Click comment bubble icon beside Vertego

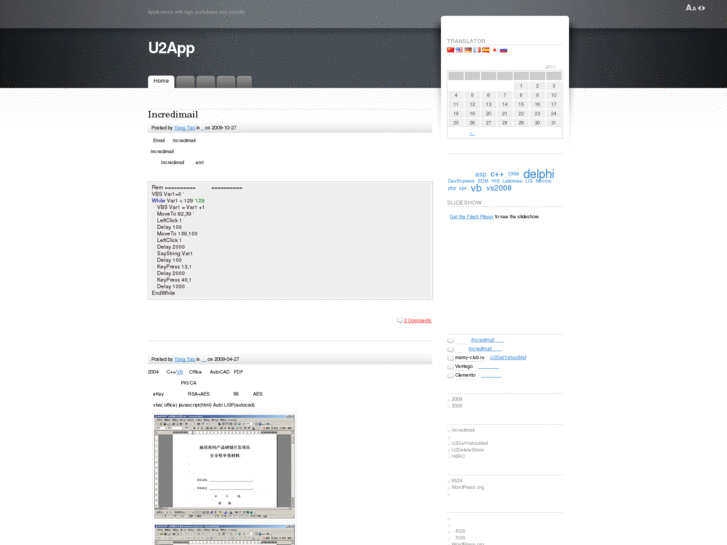(x=450, y=367)
